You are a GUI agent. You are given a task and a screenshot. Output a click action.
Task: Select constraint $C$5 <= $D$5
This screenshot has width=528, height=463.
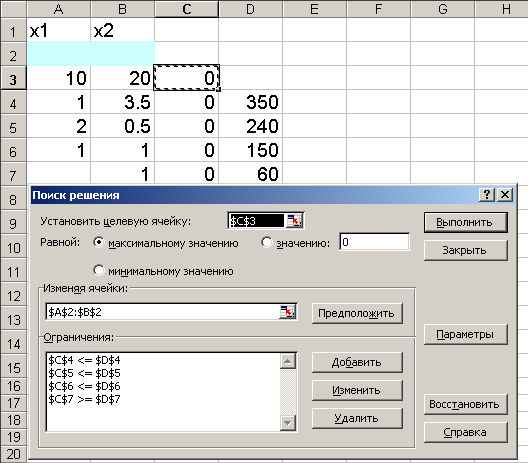pyautogui.click(x=84, y=373)
